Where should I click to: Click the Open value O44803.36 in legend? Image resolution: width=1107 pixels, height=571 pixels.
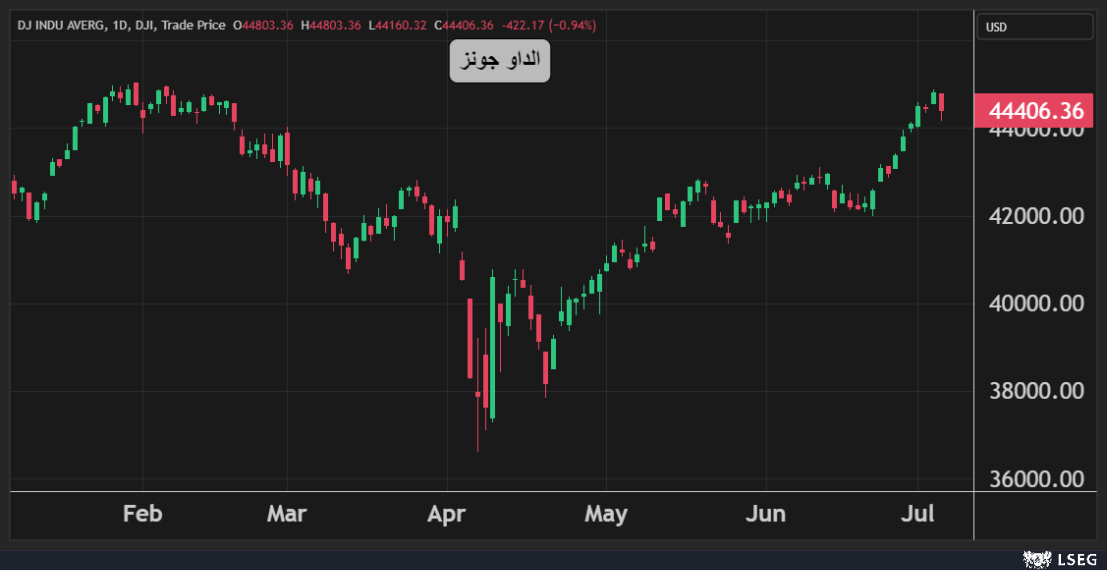(263, 25)
